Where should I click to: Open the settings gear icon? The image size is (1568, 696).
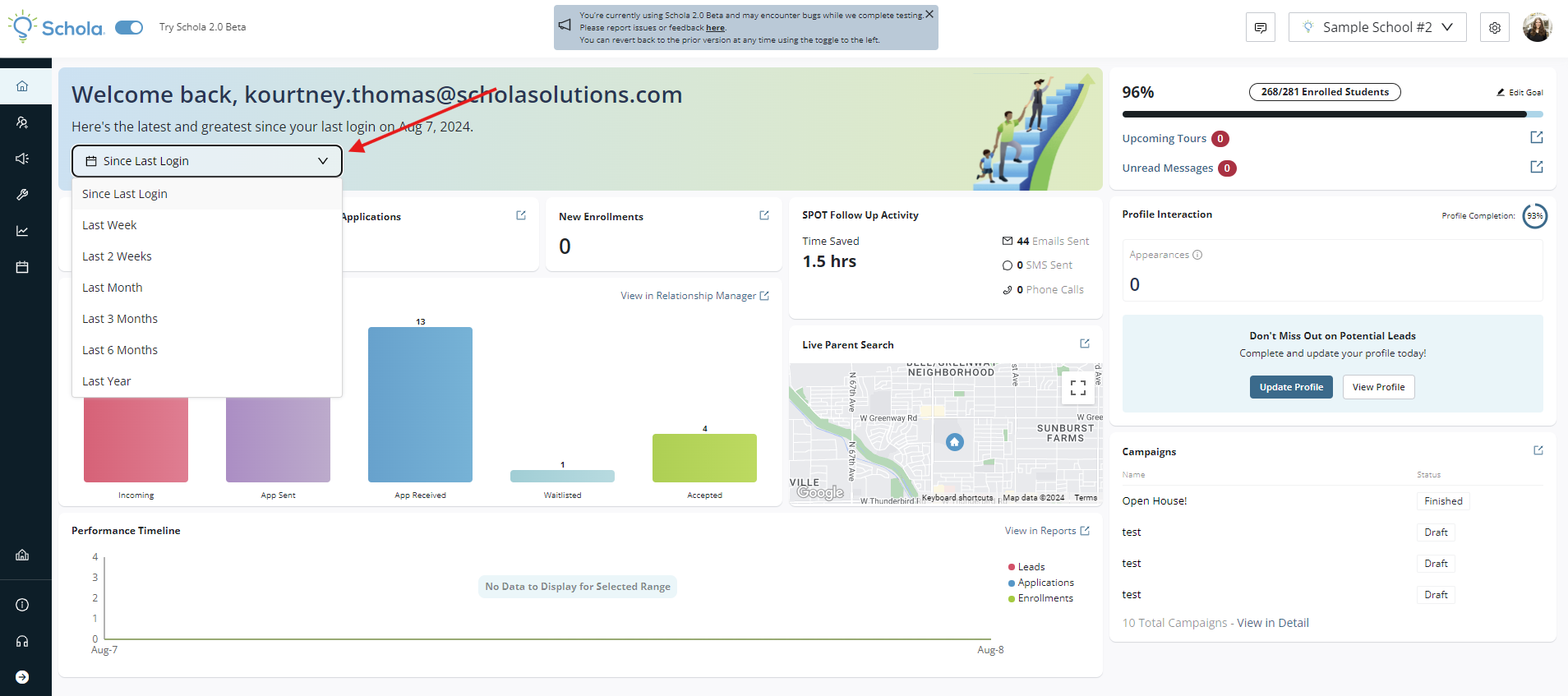(x=1495, y=27)
